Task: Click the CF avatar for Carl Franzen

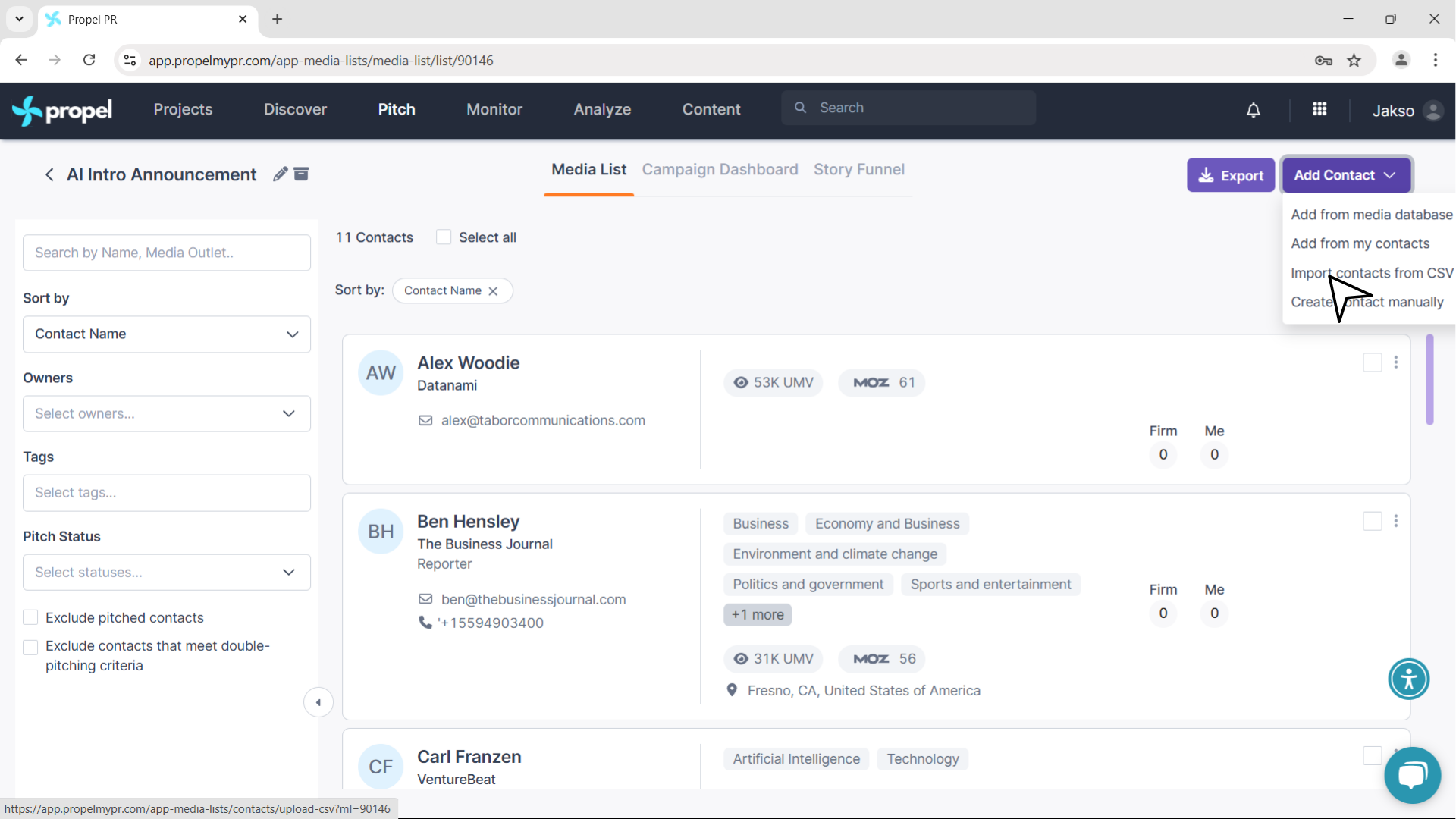Action: pyautogui.click(x=381, y=767)
